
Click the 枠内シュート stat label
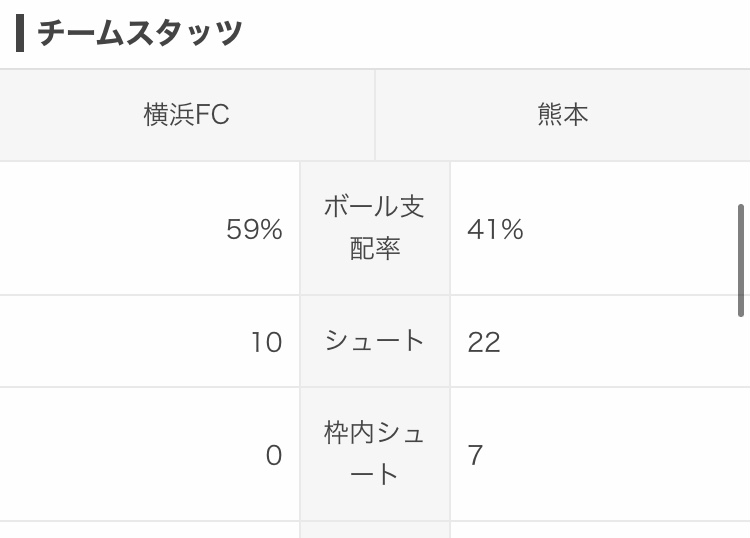[x=375, y=454]
